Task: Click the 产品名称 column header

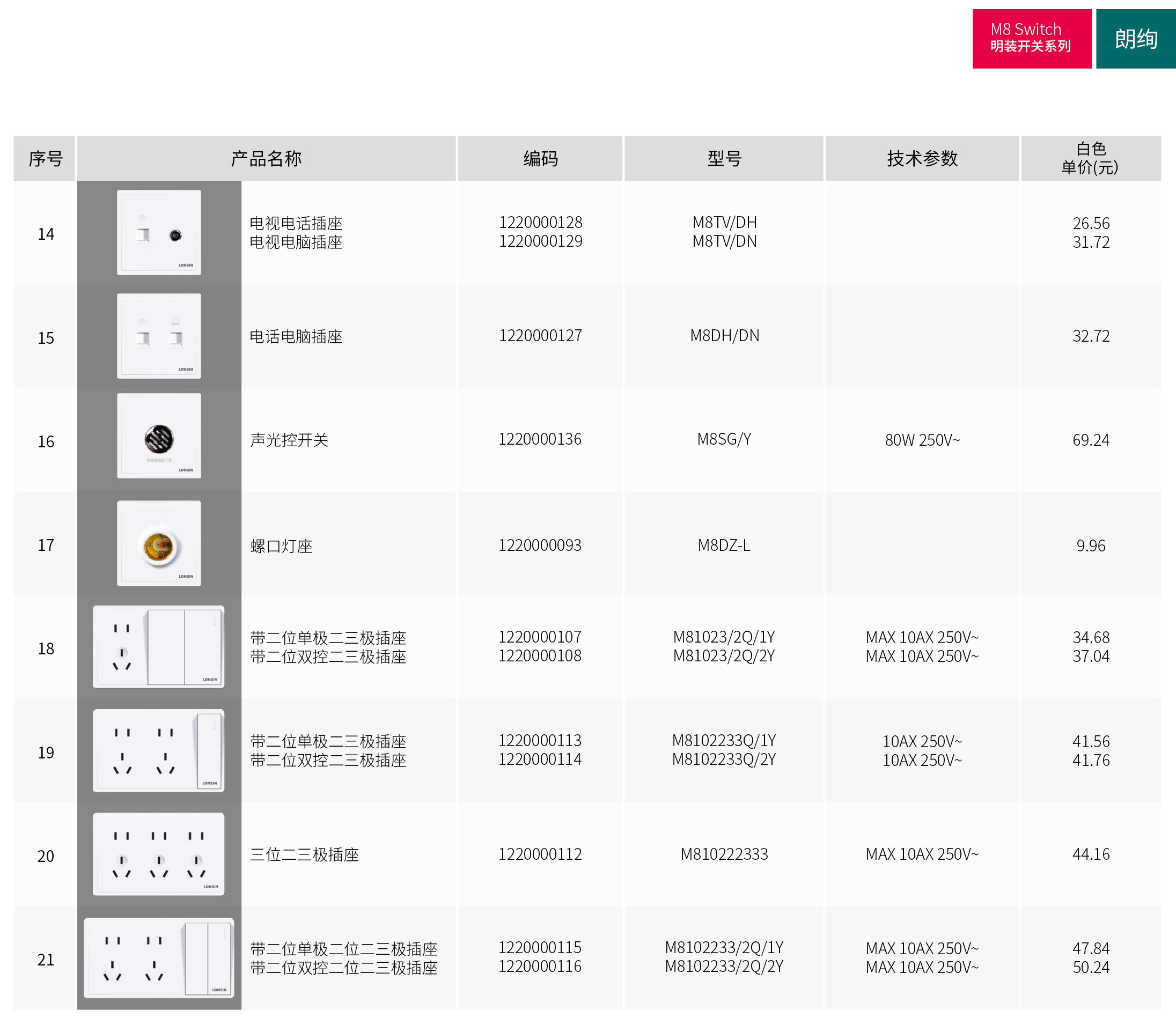Action: pyautogui.click(x=266, y=158)
